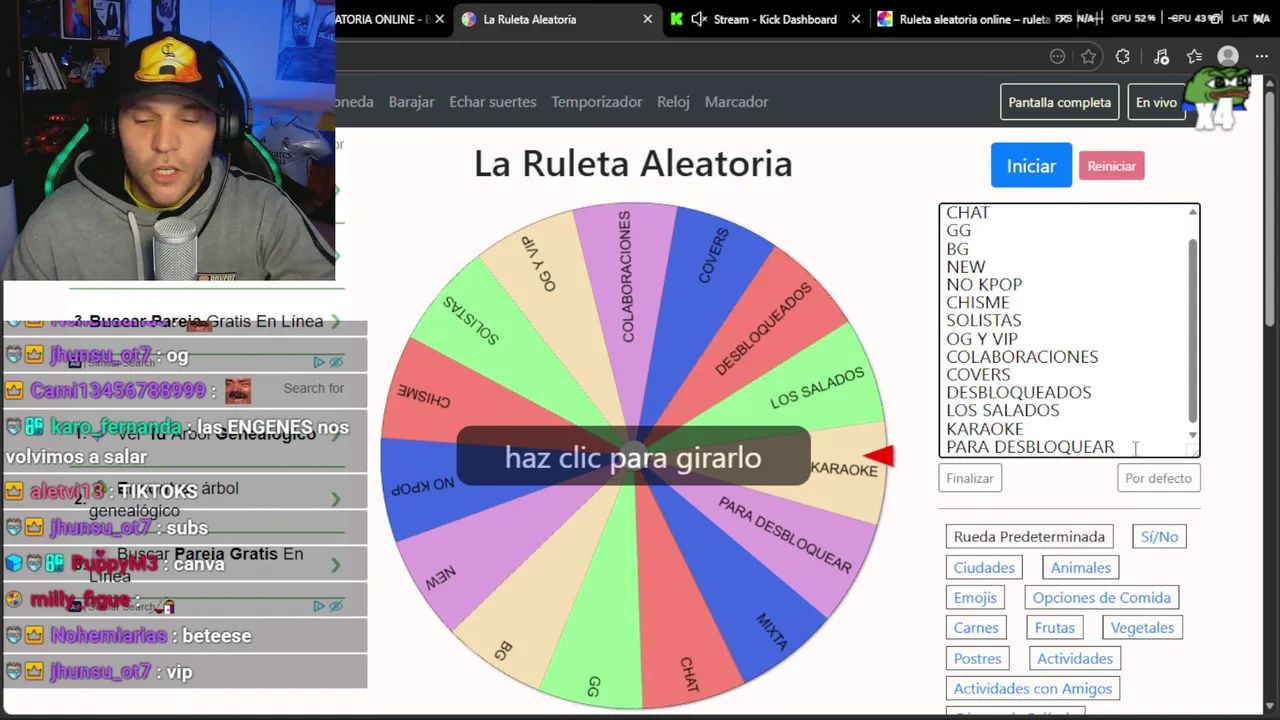Click the options textbox scrollbar thumb

click(1192, 330)
